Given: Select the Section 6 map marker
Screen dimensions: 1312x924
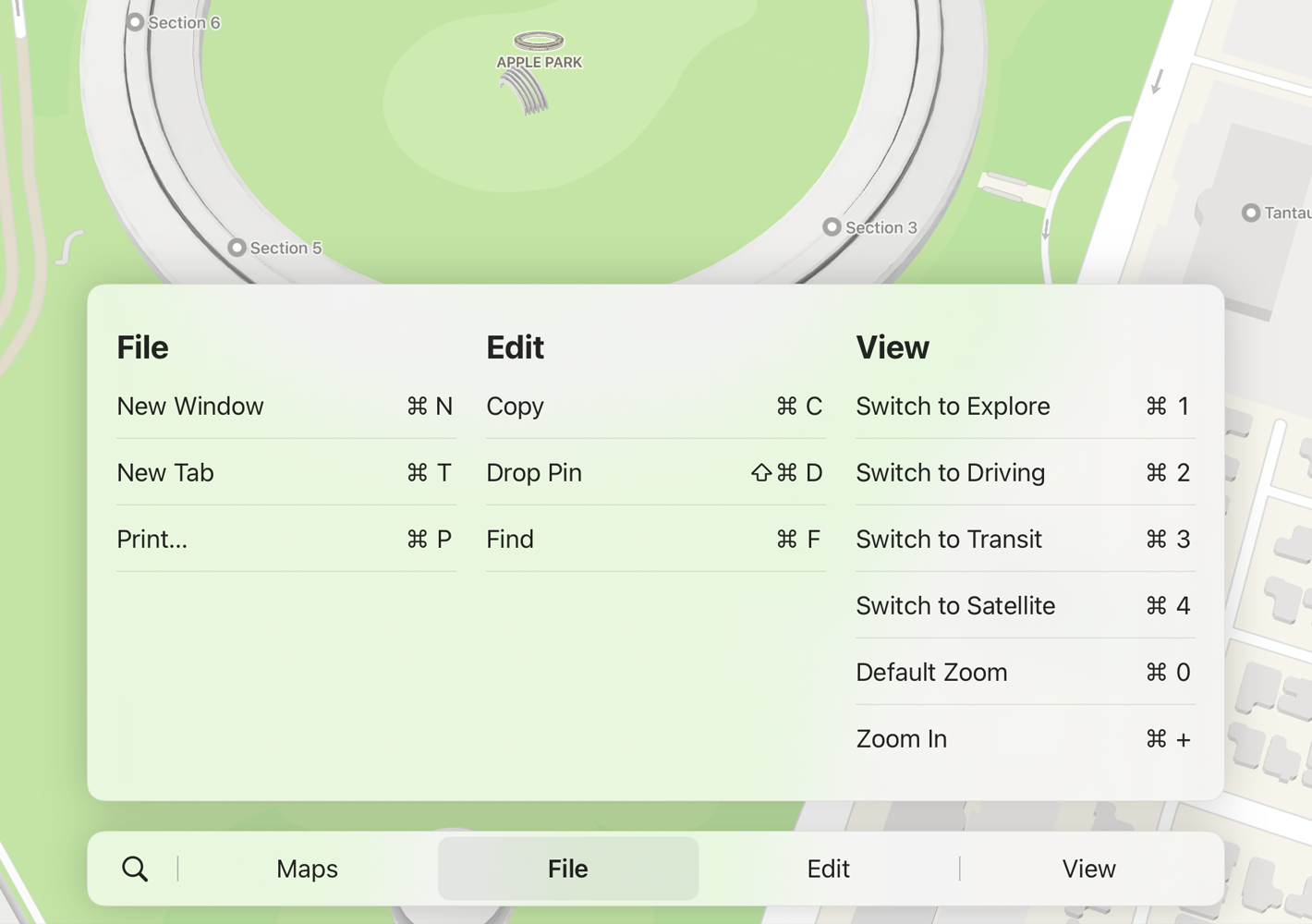Looking at the screenshot, I should click(x=135, y=22).
